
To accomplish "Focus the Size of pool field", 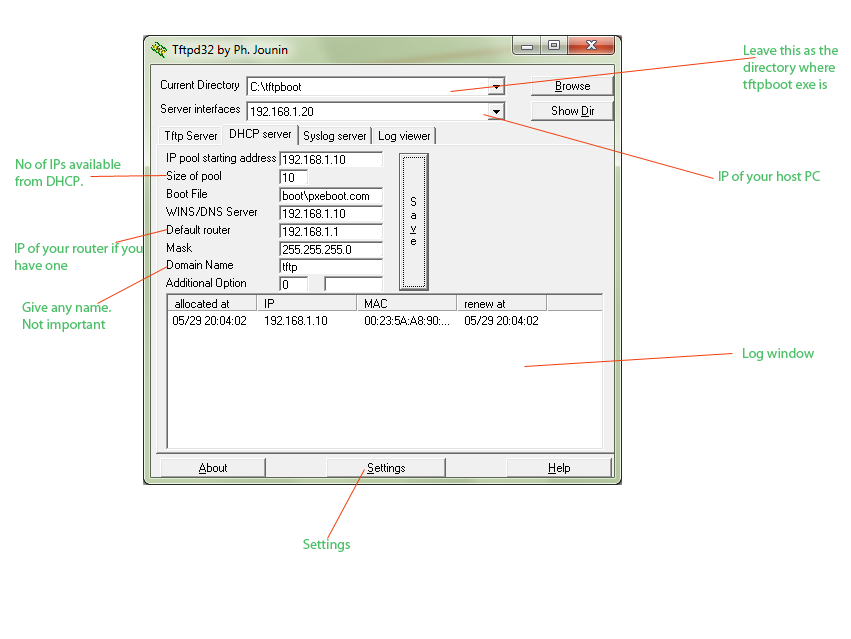I will coord(293,178).
